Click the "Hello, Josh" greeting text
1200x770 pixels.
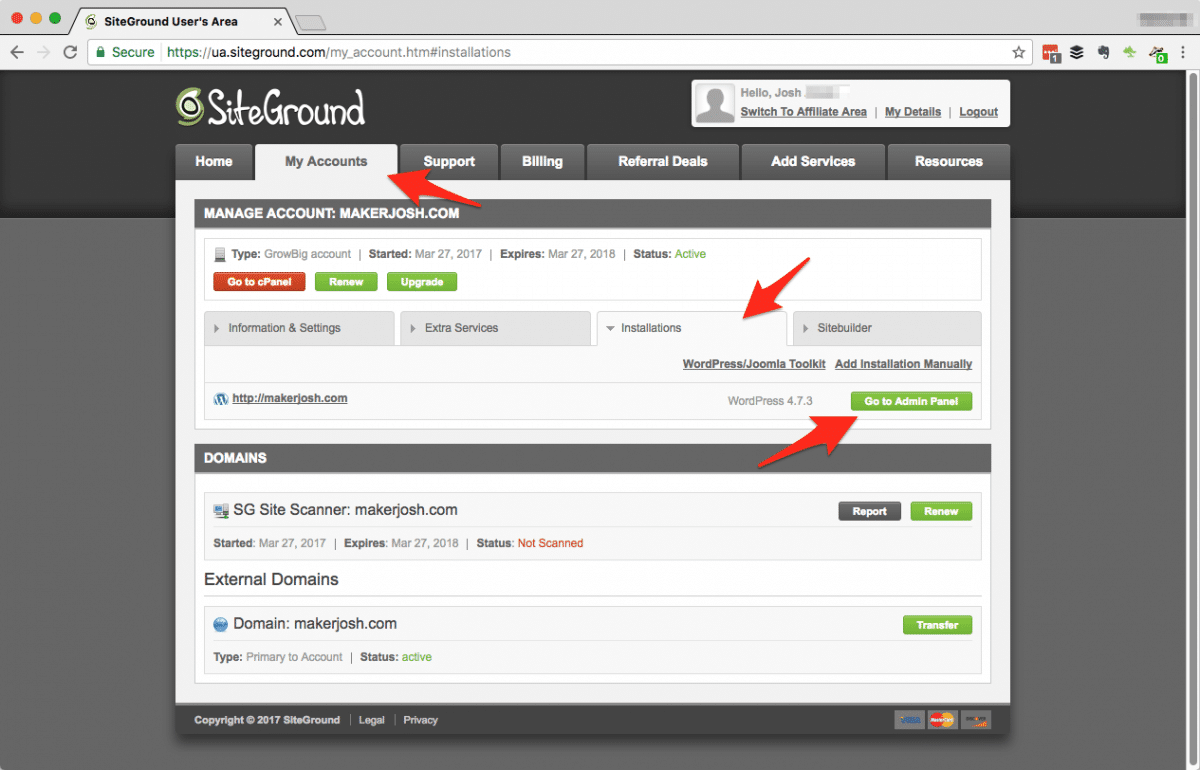pyautogui.click(x=771, y=93)
